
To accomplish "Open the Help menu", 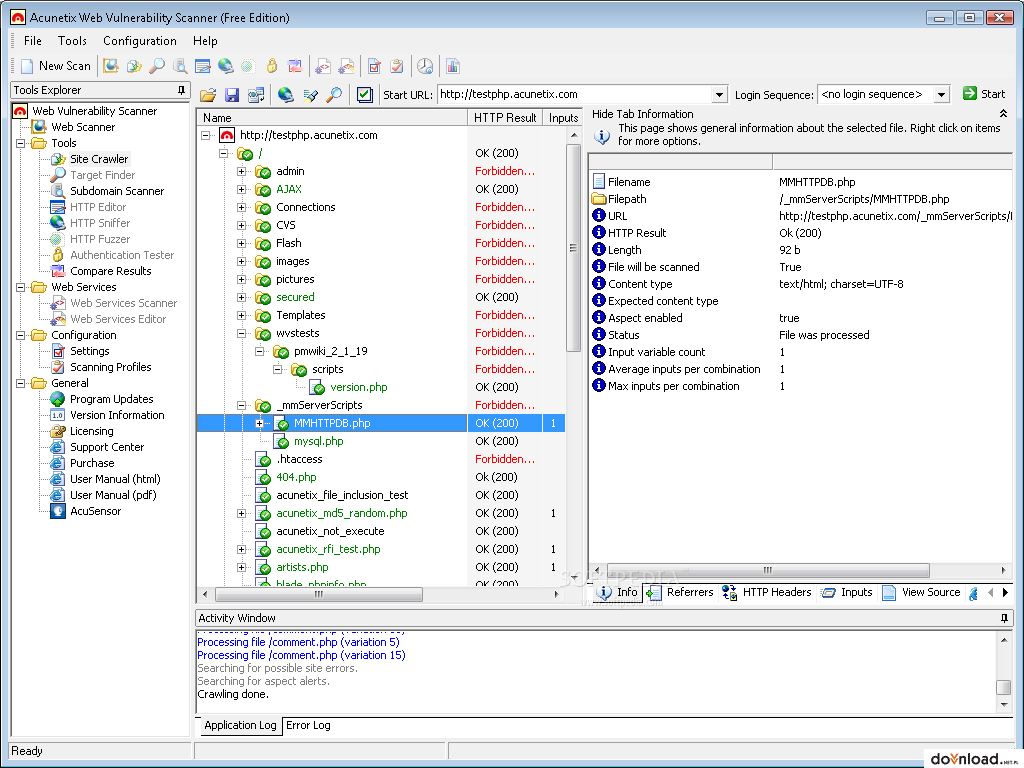I will tap(205, 40).
